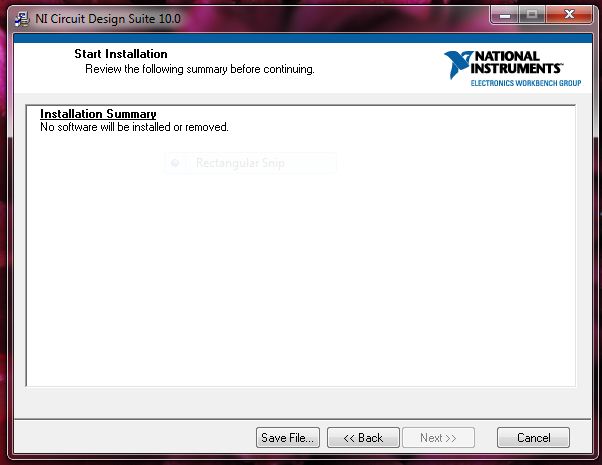Click the 'Review the following summary' subtitle
Screen dimensions: 602x465
[x=199, y=70]
